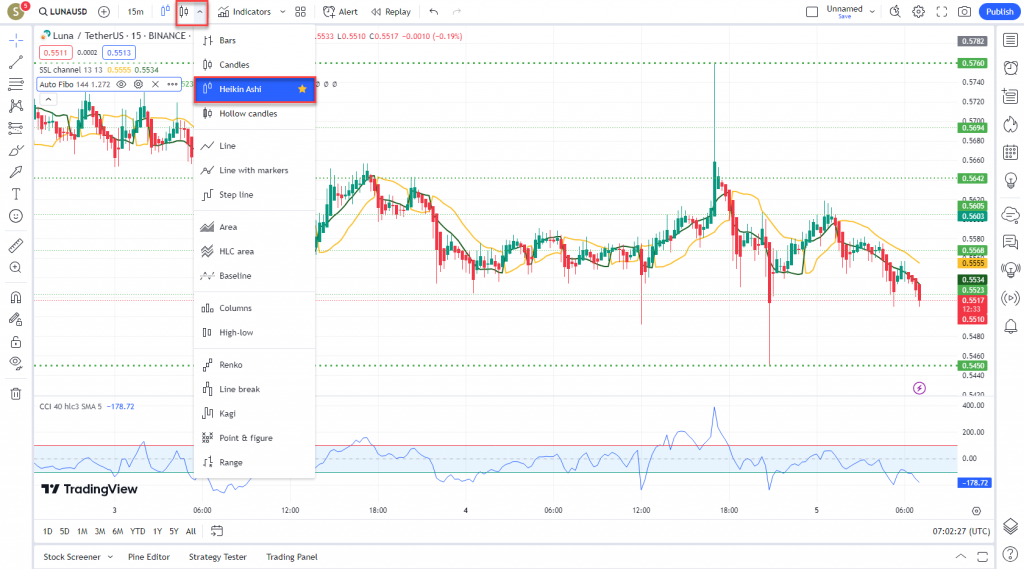Open the help center question icon

(x=1010, y=555)
